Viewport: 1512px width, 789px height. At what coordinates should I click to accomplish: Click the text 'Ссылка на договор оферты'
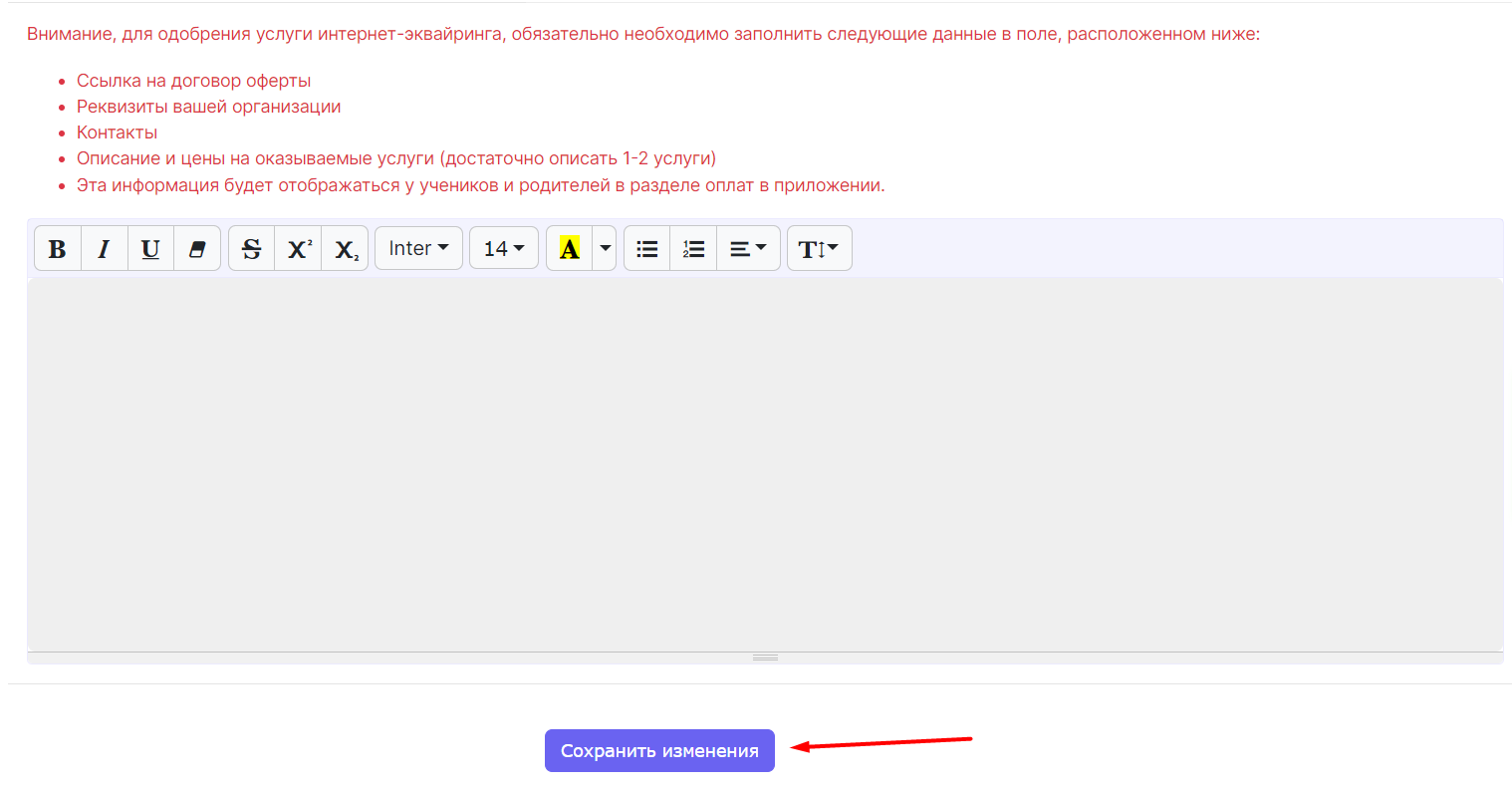click(194, 81)
